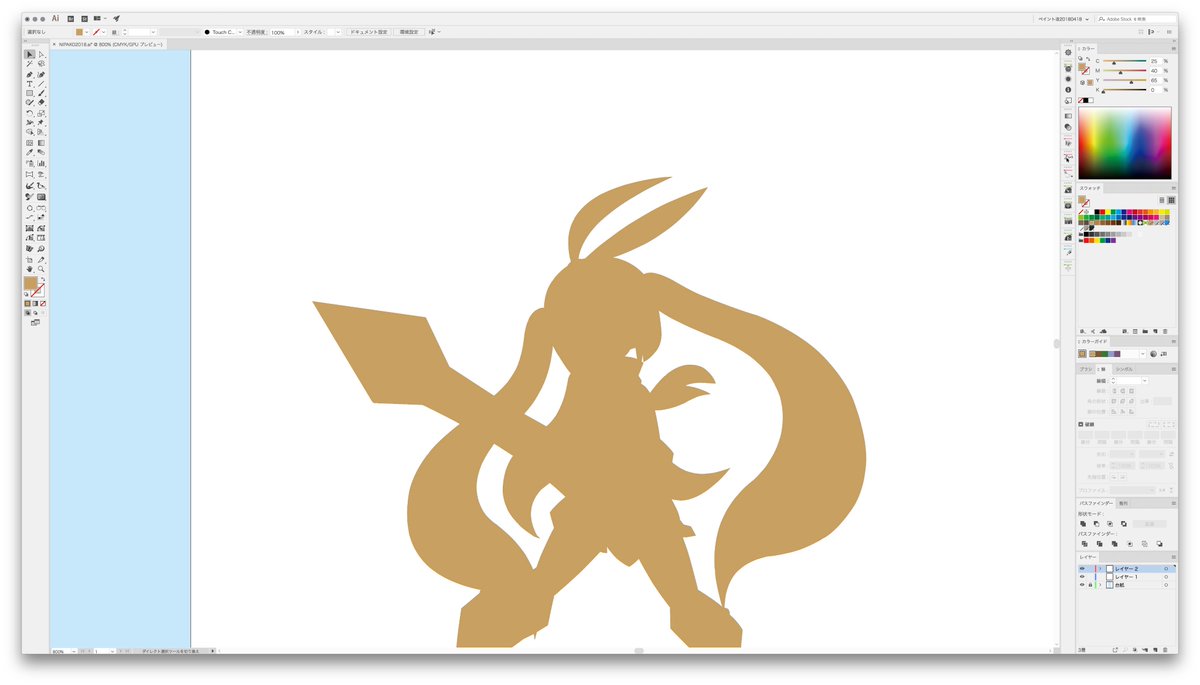
Task: Pick the Eyedropper tool
Action: (x=29, y=152)
